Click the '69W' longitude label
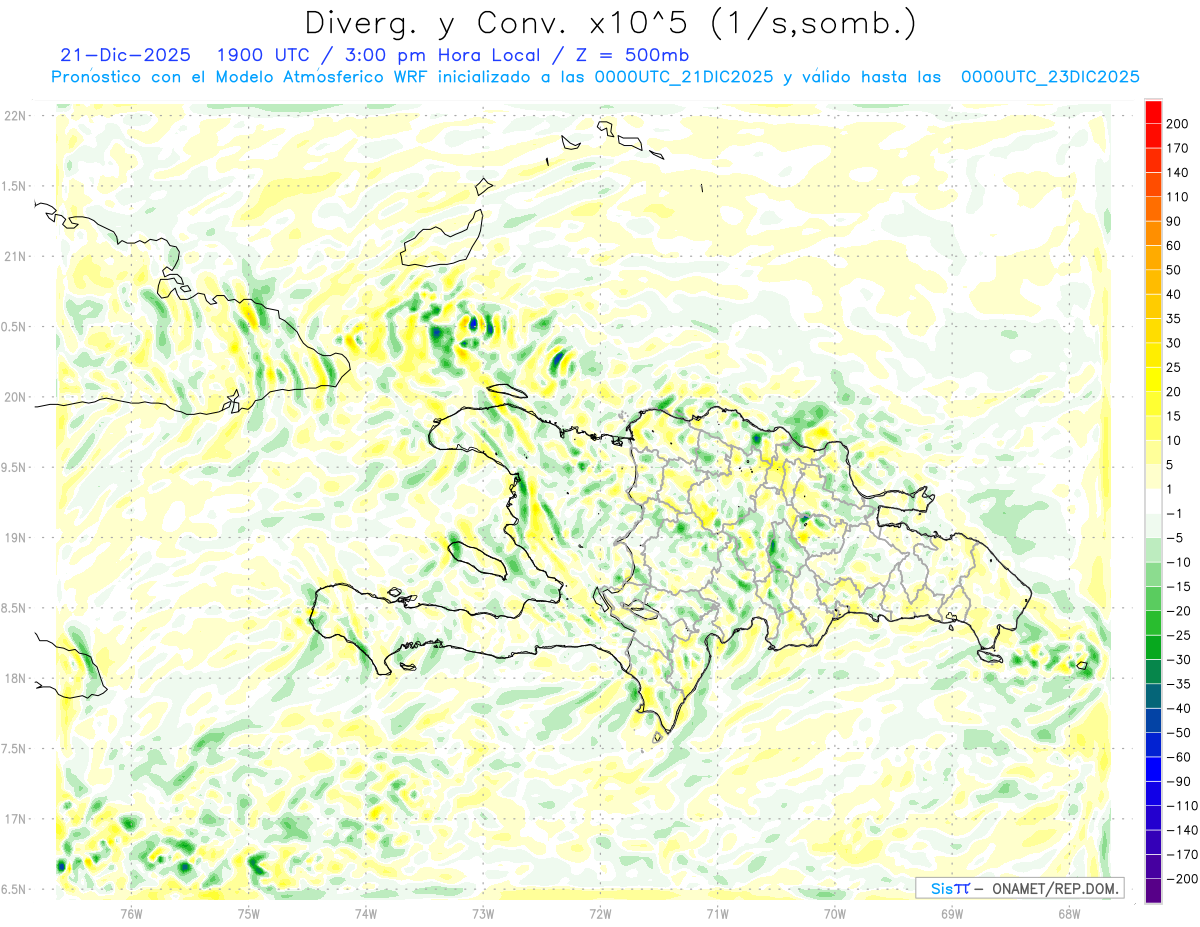Image resolution: width=1200 pixels, height=927 pixels. coord(952,913)
